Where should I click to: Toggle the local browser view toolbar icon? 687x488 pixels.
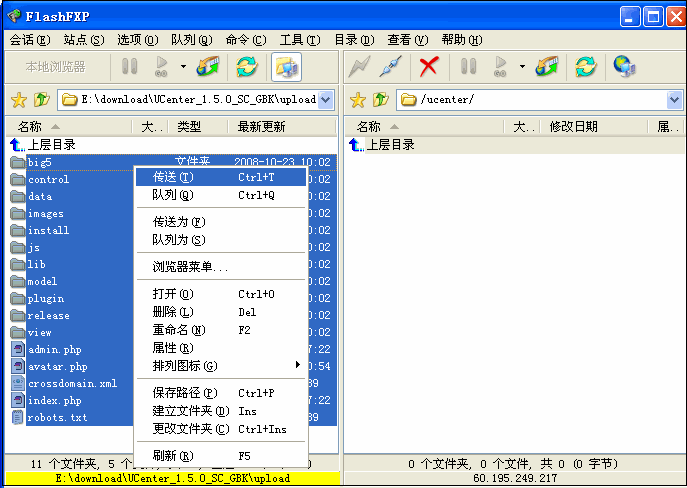coord(286,67)
